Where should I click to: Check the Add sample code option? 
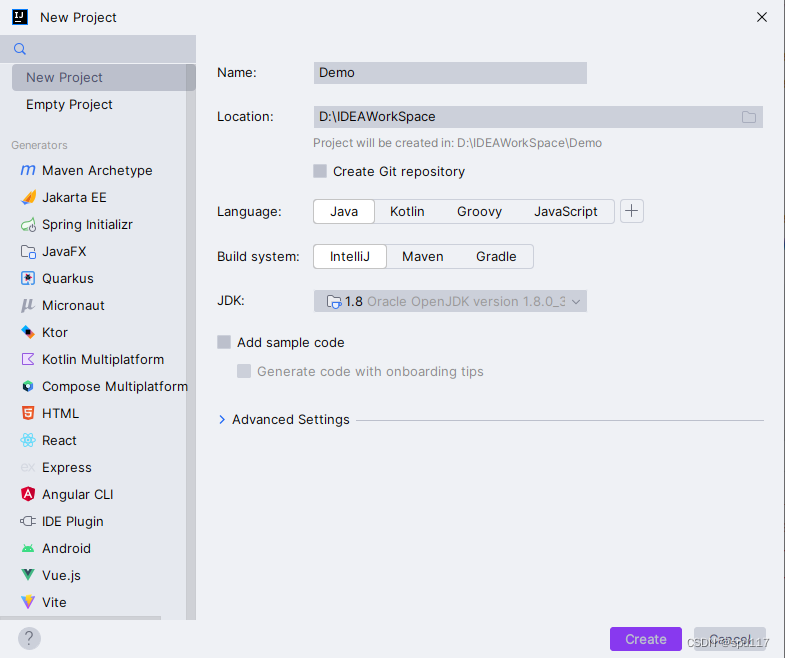(224, 343)
